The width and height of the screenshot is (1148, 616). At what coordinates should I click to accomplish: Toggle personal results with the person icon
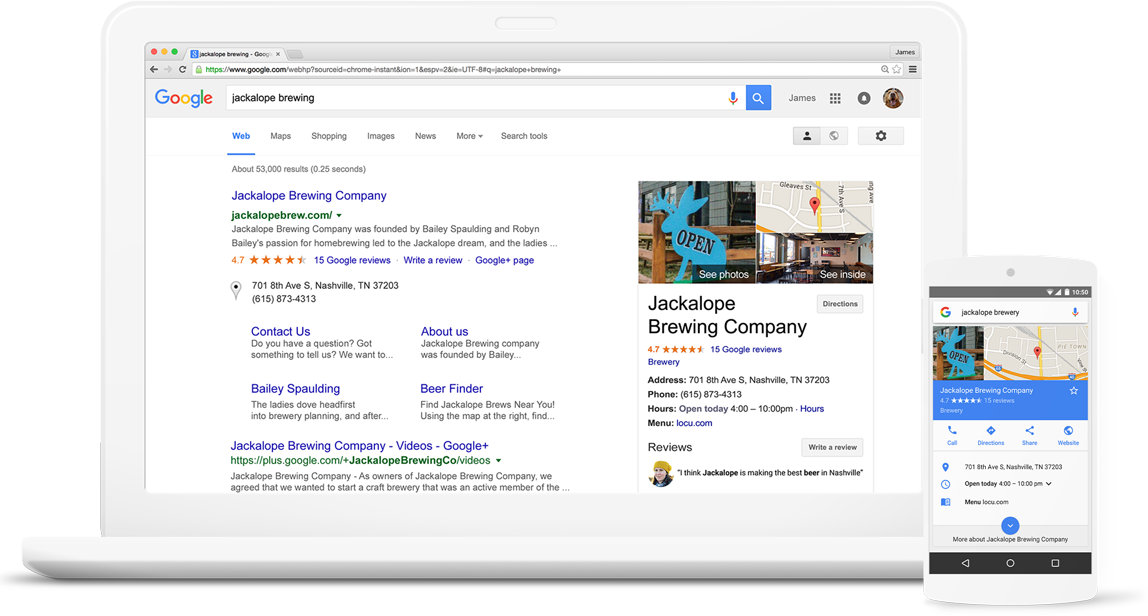pos(806,135)
